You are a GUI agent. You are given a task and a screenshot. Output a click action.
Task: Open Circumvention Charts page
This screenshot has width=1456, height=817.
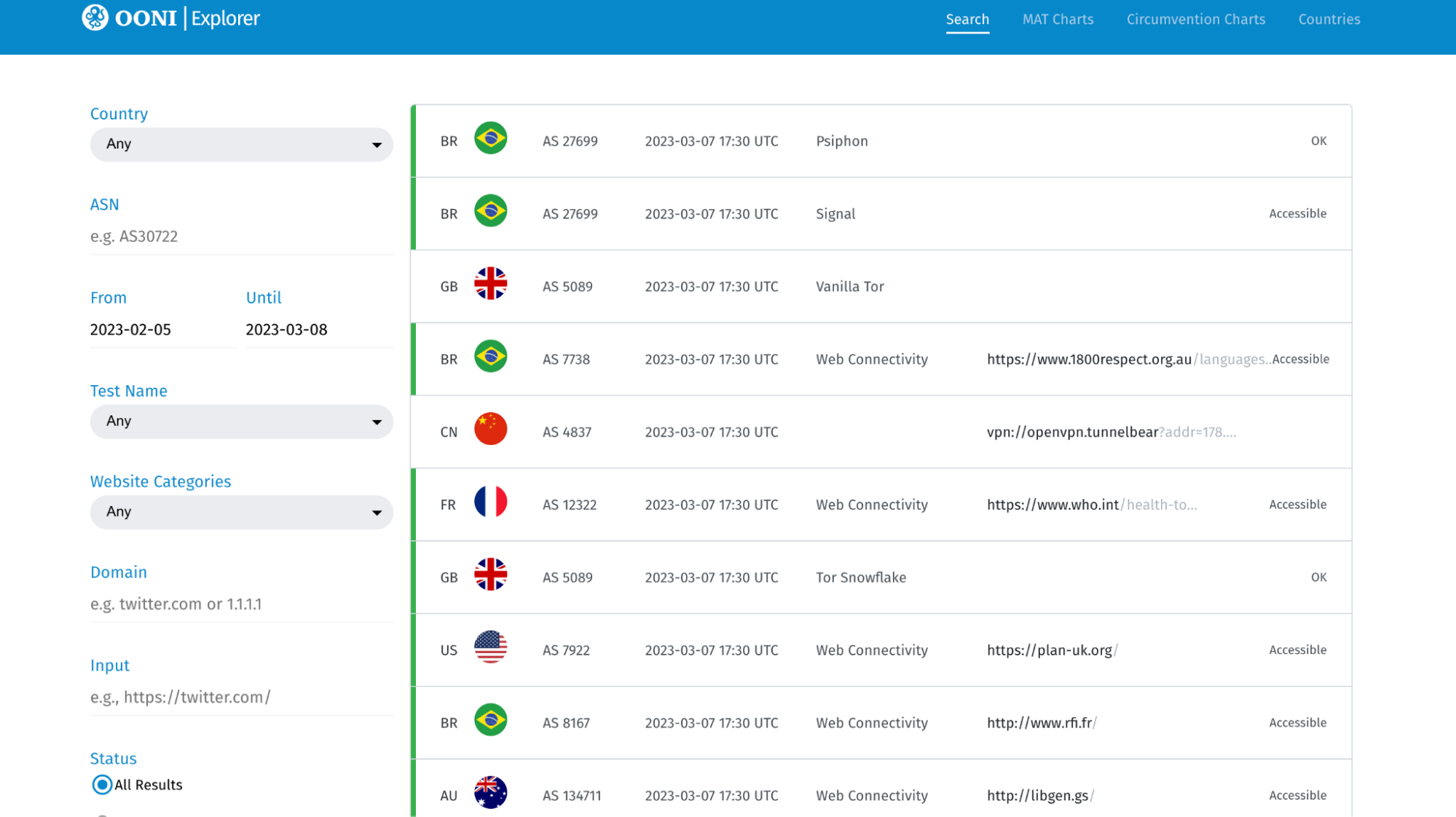[x=1195, y=20]
